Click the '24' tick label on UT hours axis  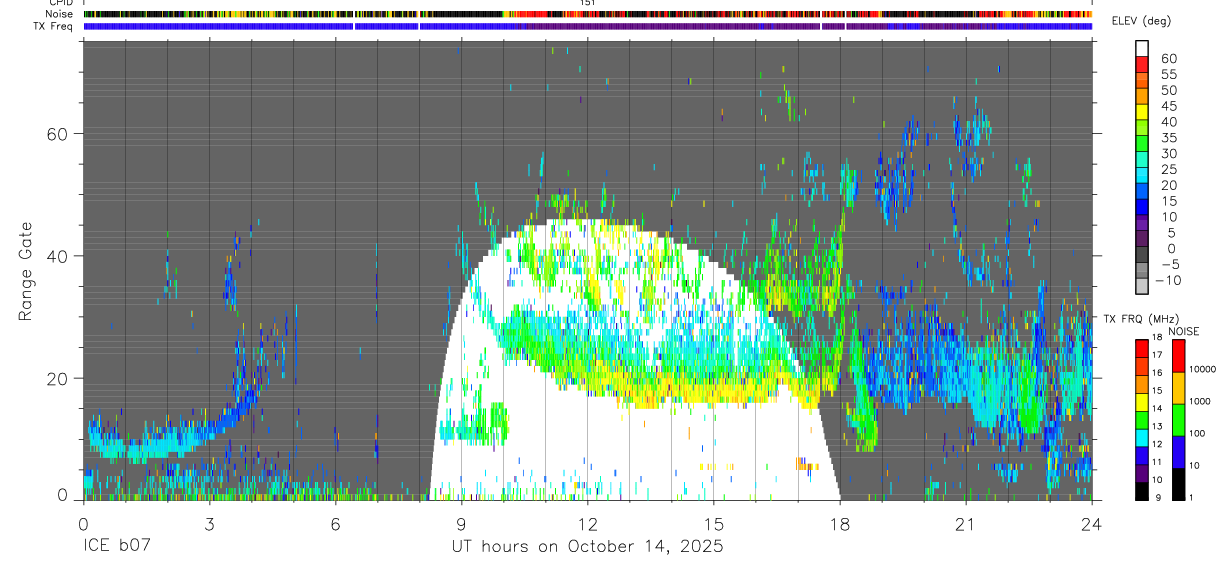[1092, 523]
